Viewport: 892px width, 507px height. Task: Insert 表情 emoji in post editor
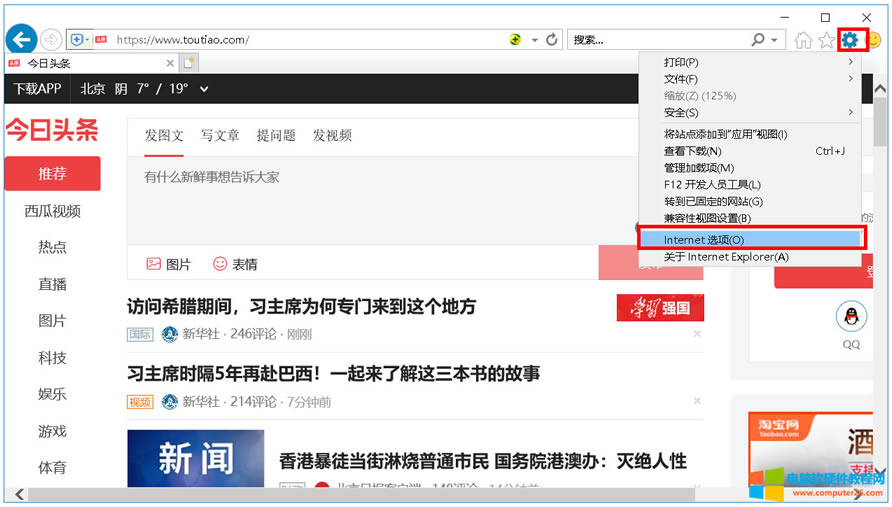tap(235, 264)
